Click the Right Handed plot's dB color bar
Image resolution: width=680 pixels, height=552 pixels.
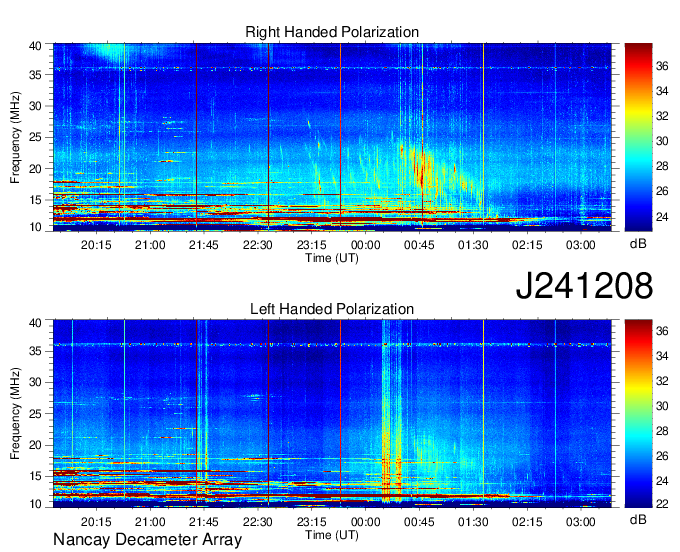(x=638, y=137)
